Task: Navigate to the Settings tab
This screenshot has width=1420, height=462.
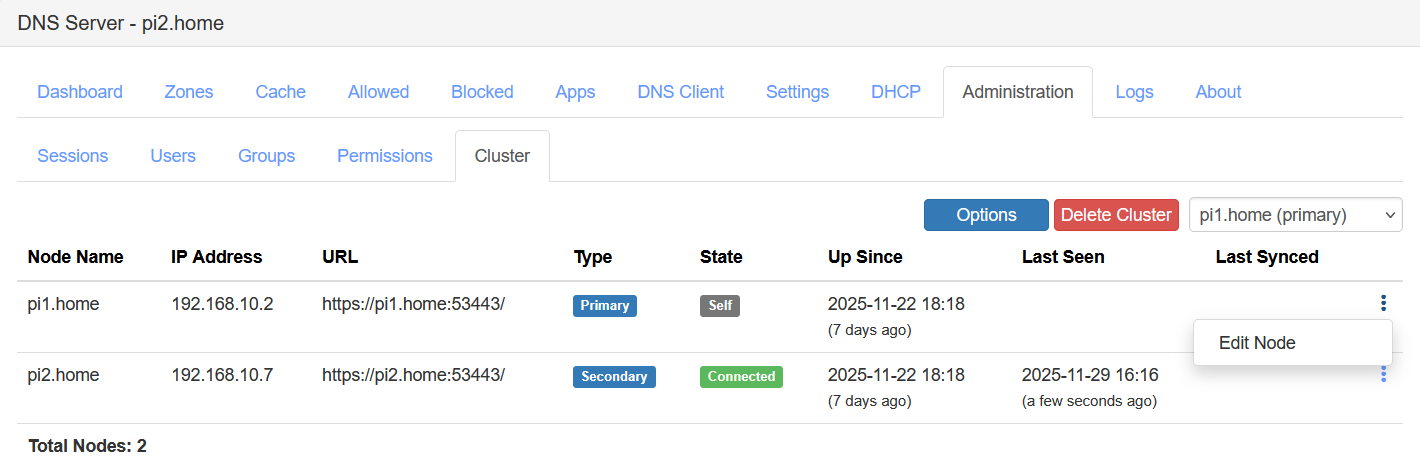Action: coord(797,92)
